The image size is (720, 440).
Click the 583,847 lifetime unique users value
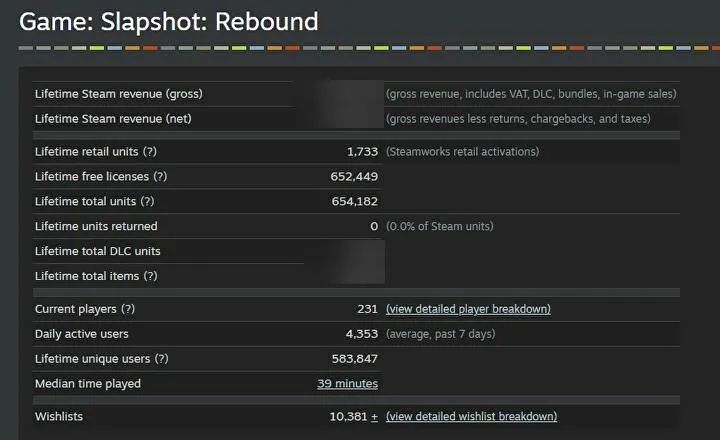[x=354, y=359]
